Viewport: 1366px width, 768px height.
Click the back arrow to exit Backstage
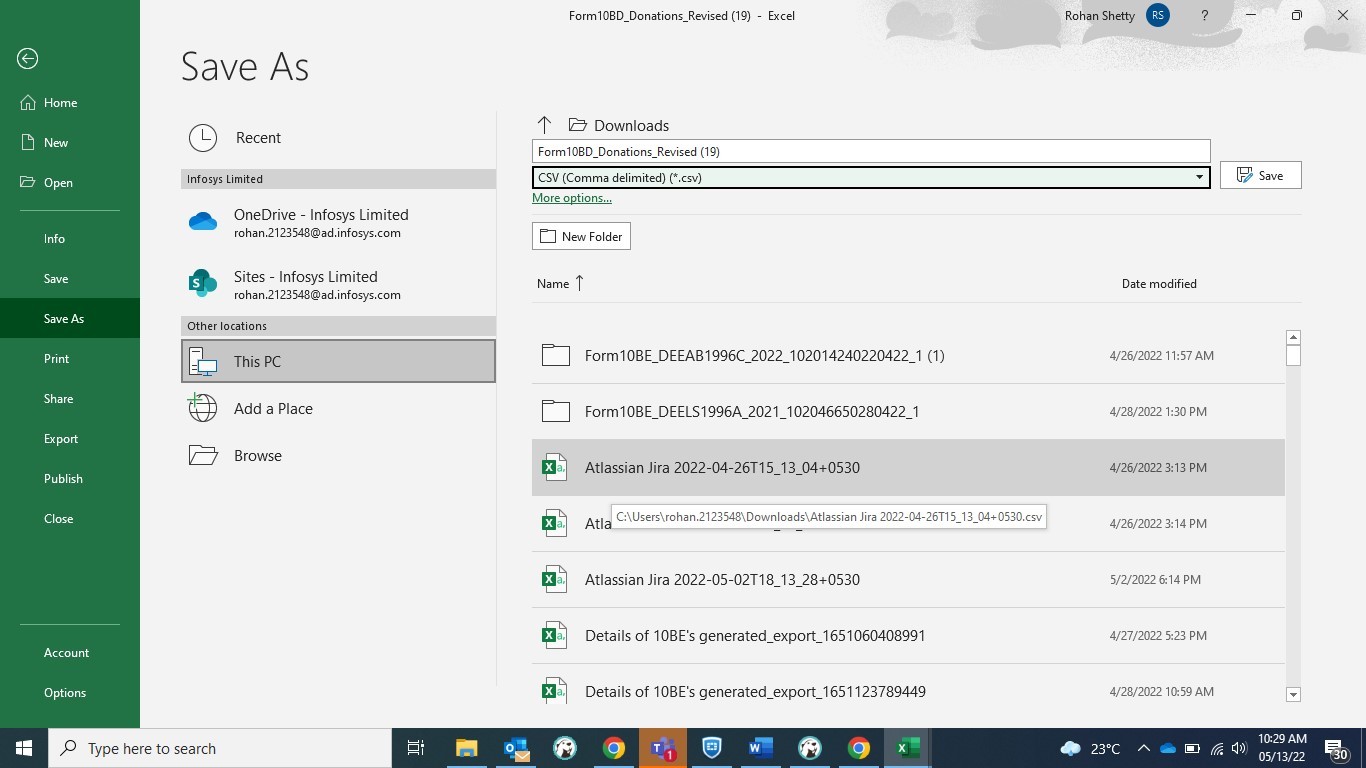[x=28, y=59]
